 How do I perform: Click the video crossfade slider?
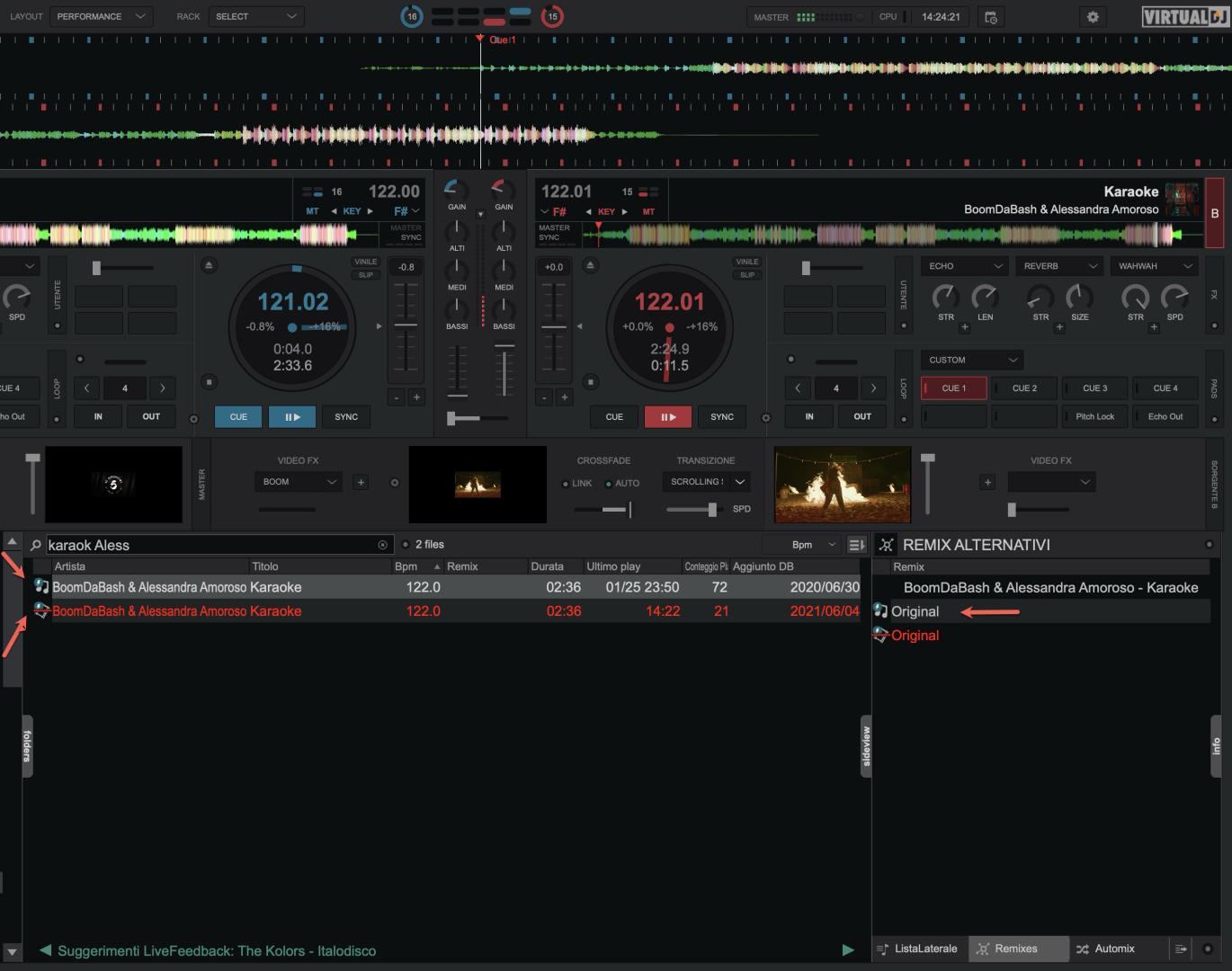coord(603,510)
